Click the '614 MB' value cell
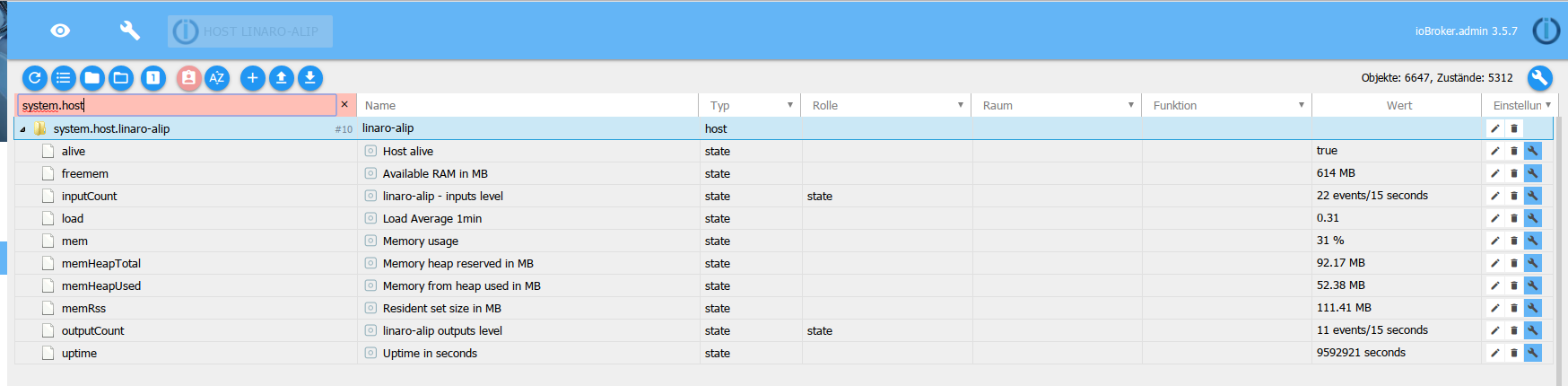 click(1336, 172)
